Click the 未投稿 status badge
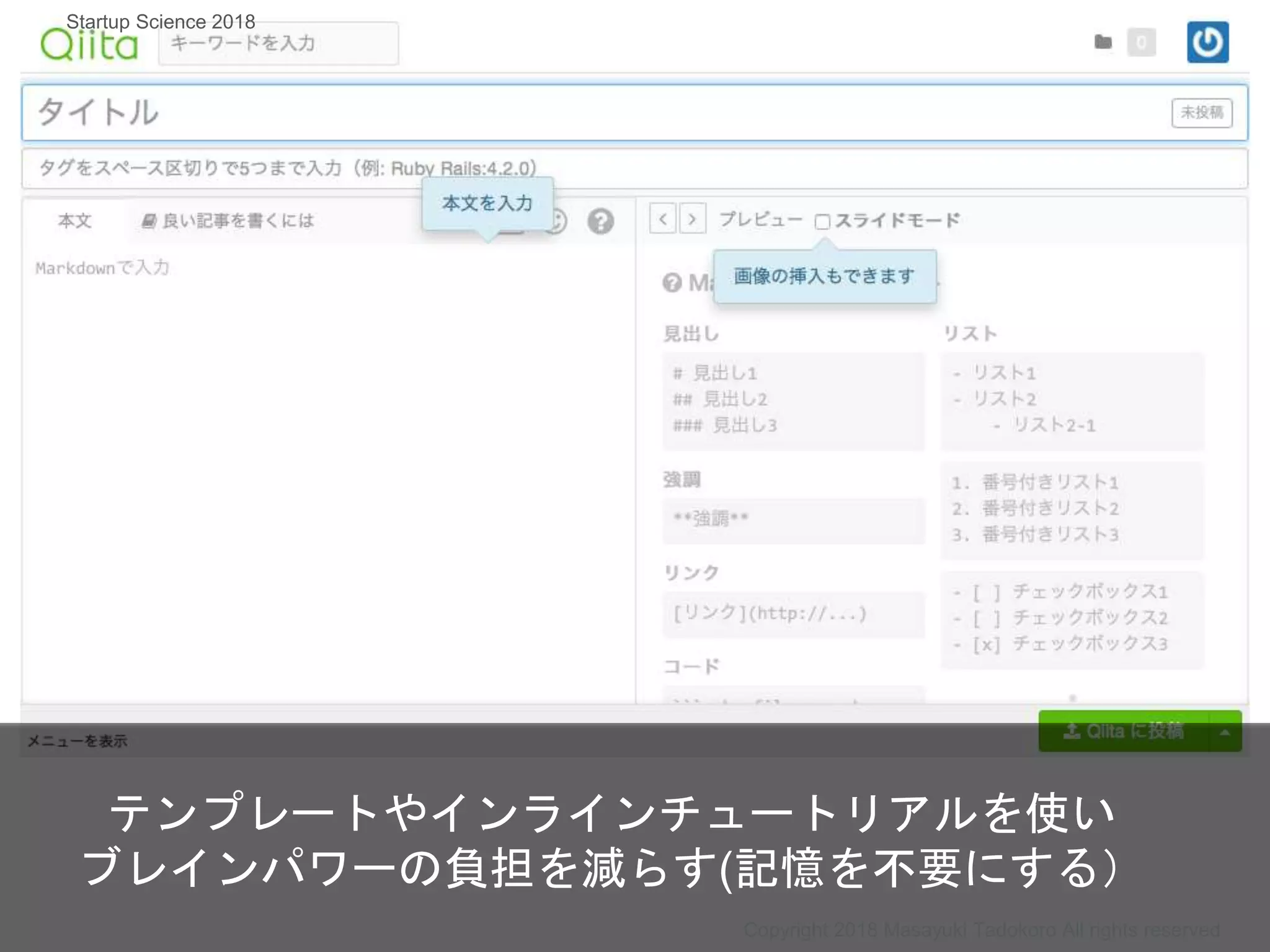Image resolution: width=1270 pixels, height=952 pixels. [x=1201, y=113]
